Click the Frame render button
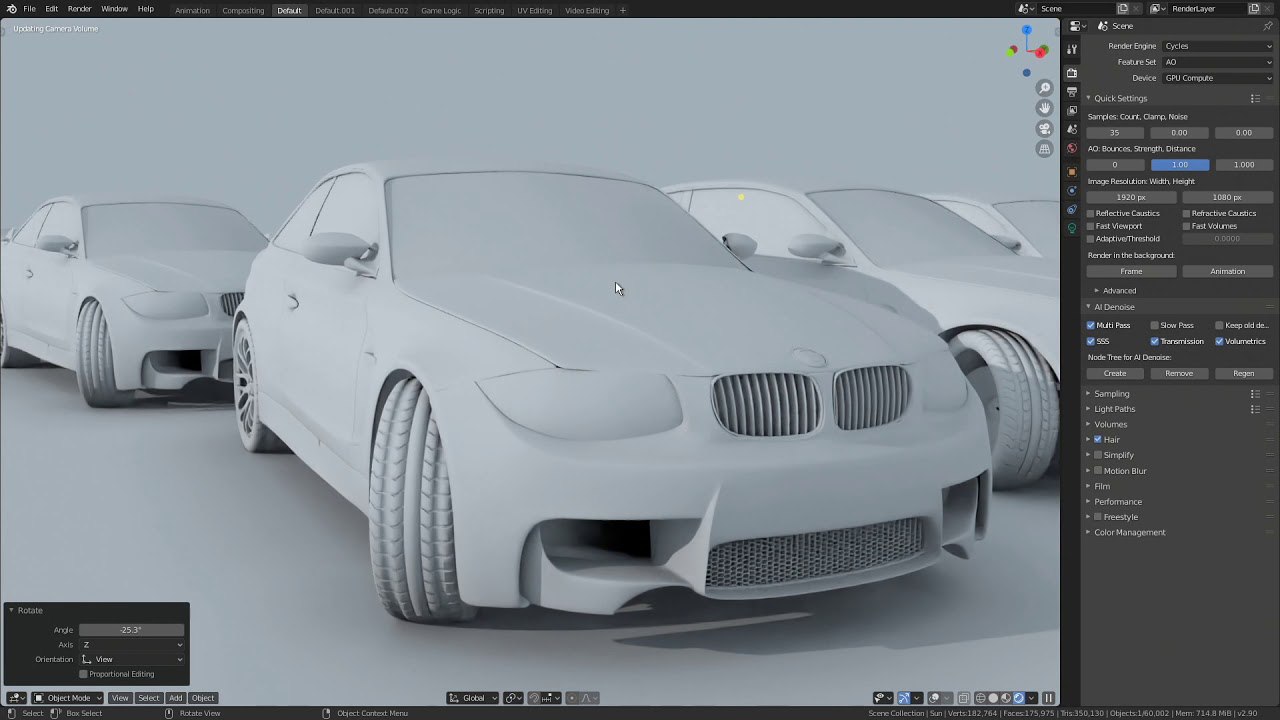The image size is (1280, 720). 1131,271
